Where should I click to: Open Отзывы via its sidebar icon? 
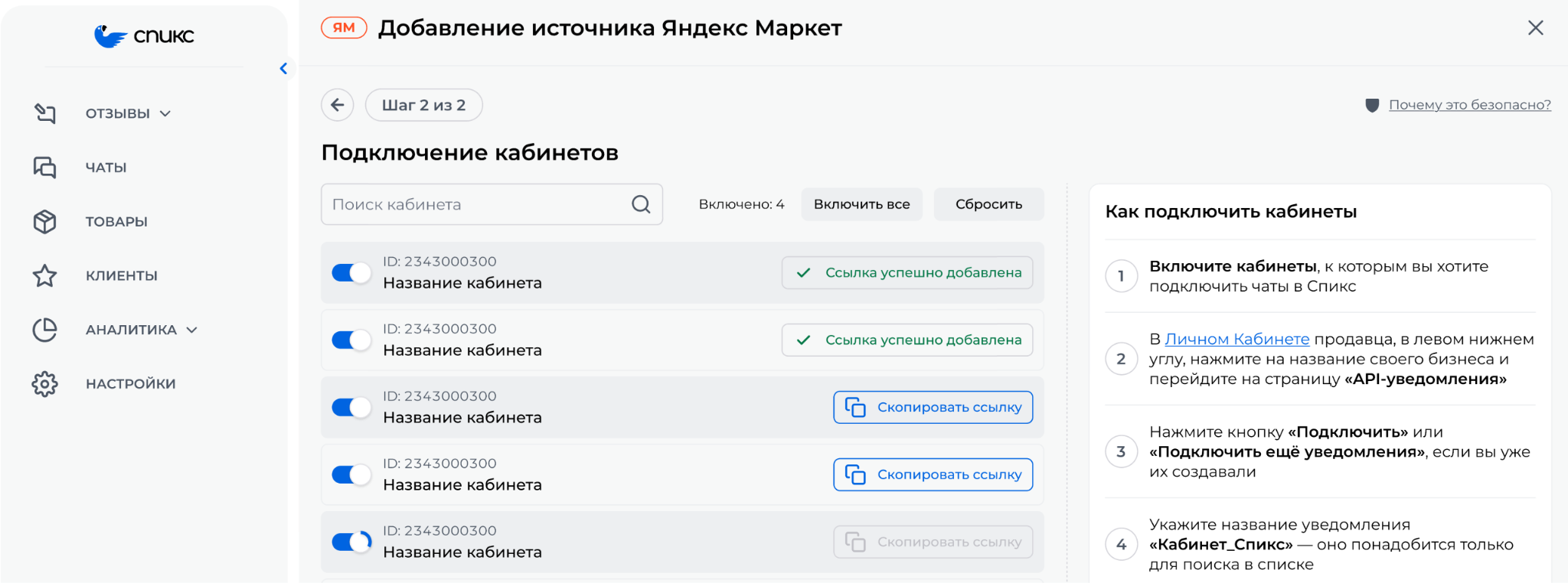tap(45, 113)
